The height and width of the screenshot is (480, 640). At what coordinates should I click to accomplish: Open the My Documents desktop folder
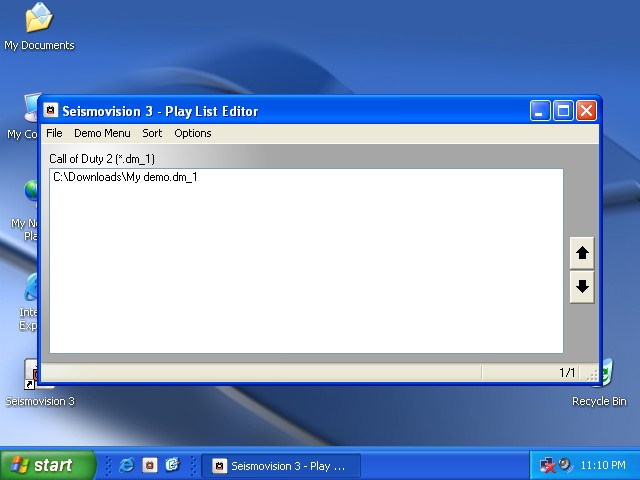coord(38,20)
